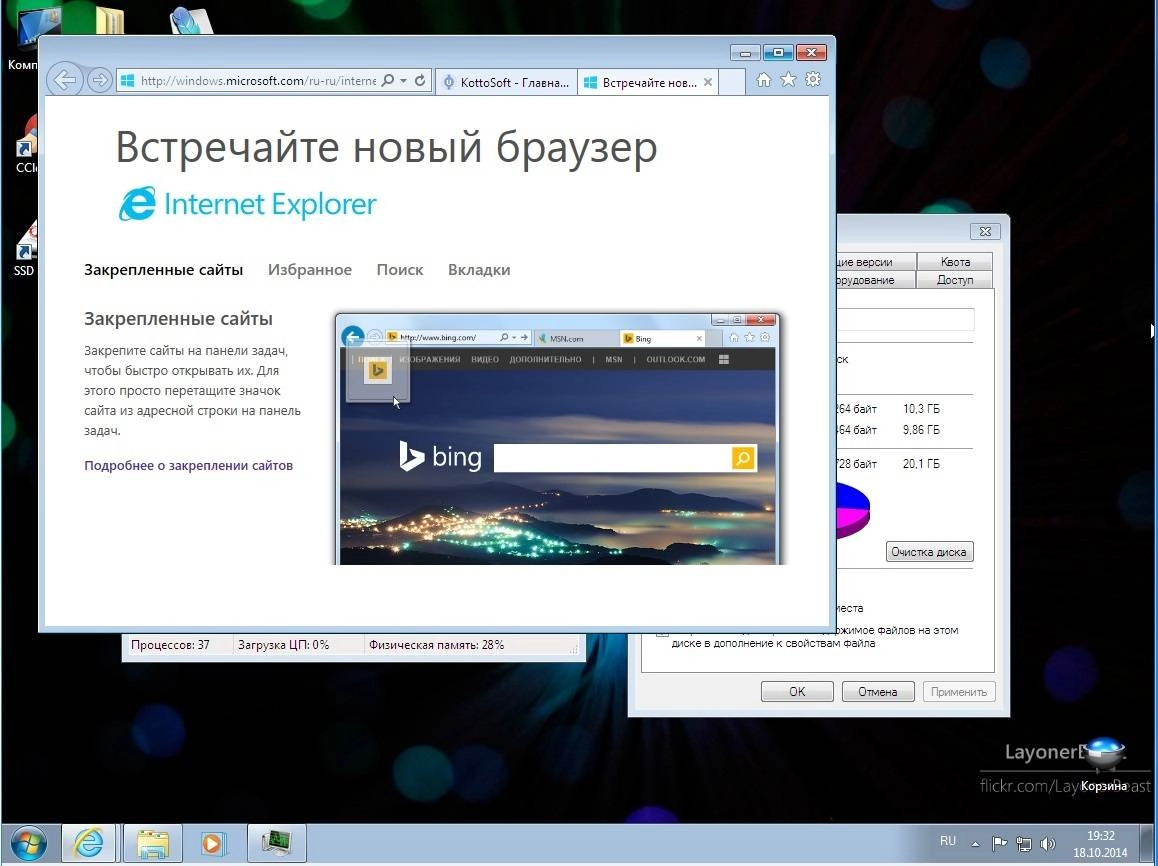Viewport: 1158px width, 866px height.
Task: Launch Windows Media Player from the taskbar
Action: (213, 843)
